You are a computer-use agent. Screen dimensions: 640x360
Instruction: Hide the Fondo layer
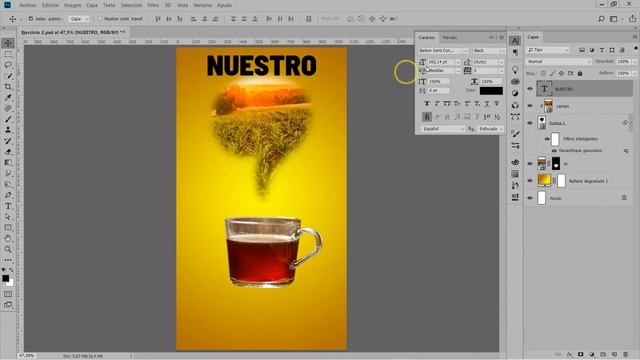530,198
